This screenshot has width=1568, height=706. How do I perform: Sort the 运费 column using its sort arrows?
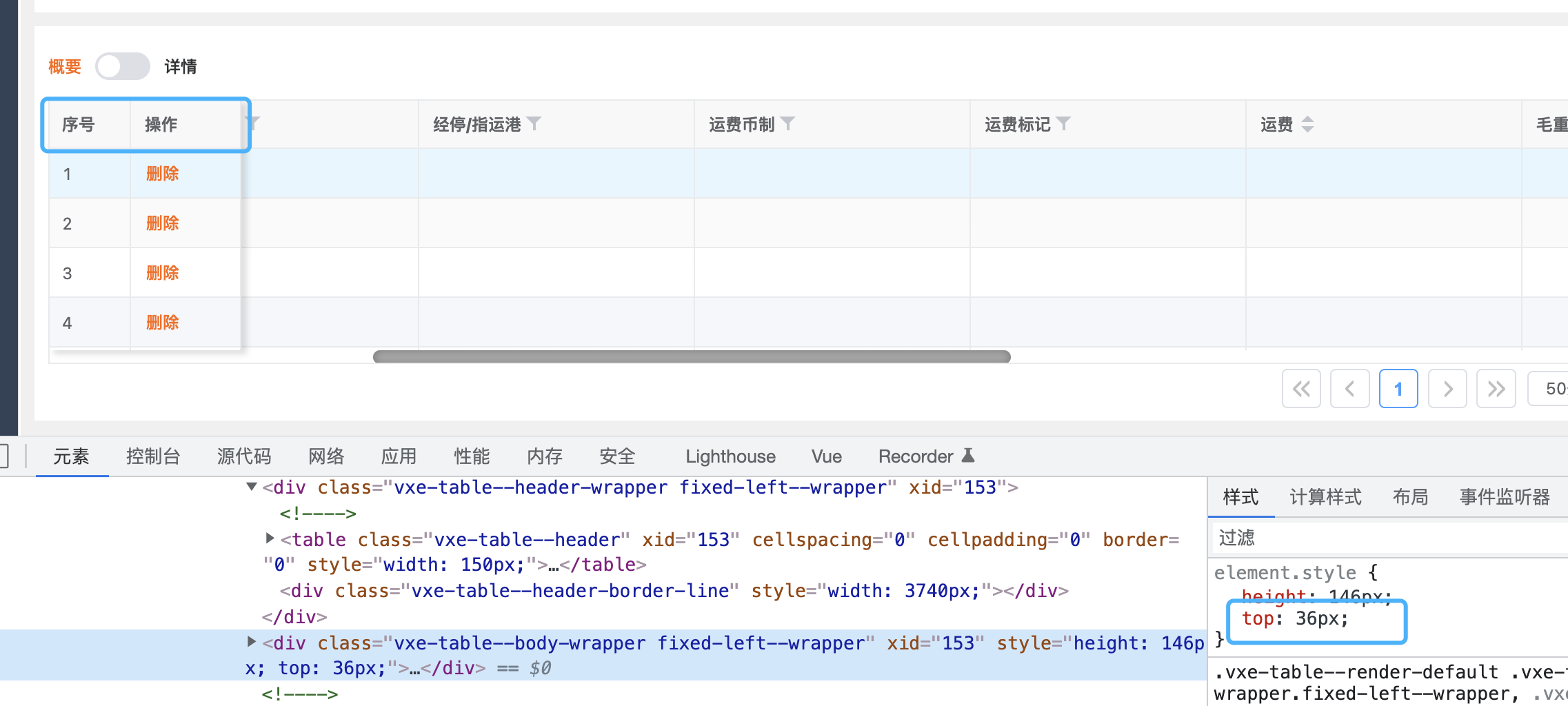pyautogui.click(x=1308, y=124)
